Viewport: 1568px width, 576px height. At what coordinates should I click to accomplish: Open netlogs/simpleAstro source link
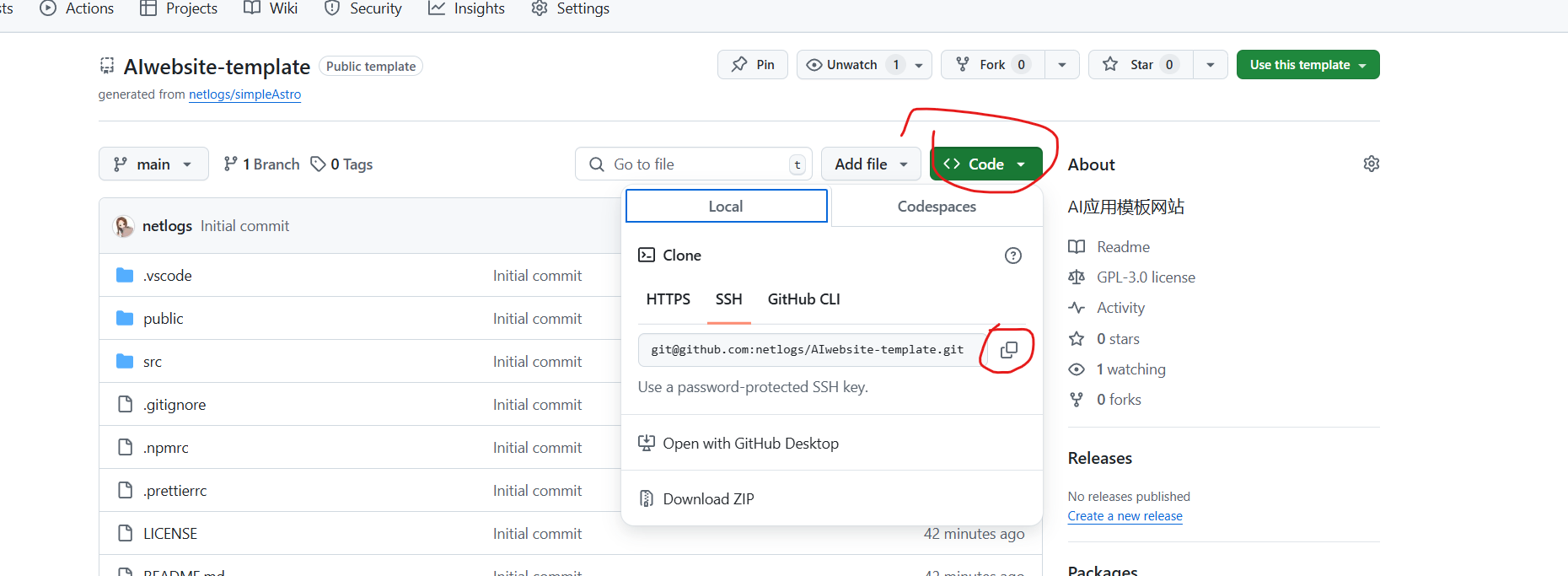tap(244, 94)
